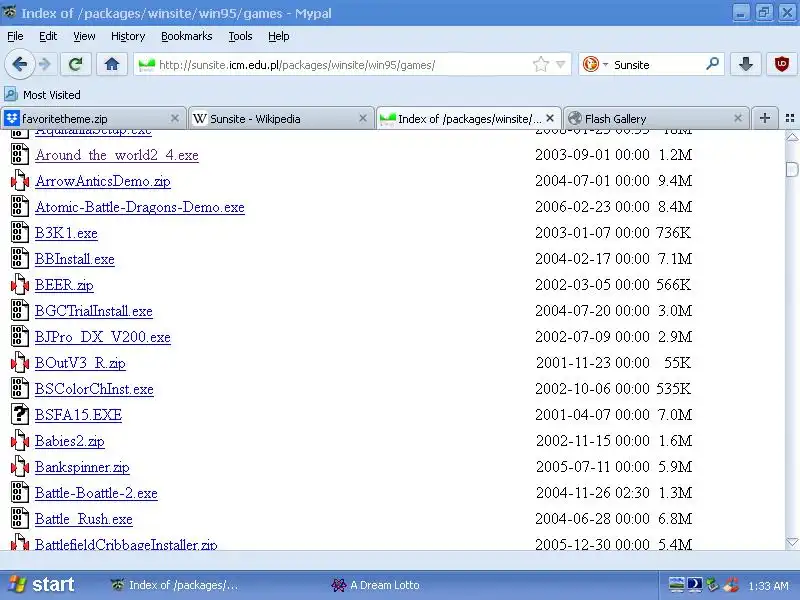Viewport: 800px width, 600px height.
Task: Select the Index of /packages taskbar button
Action: [x=175, y=585]
